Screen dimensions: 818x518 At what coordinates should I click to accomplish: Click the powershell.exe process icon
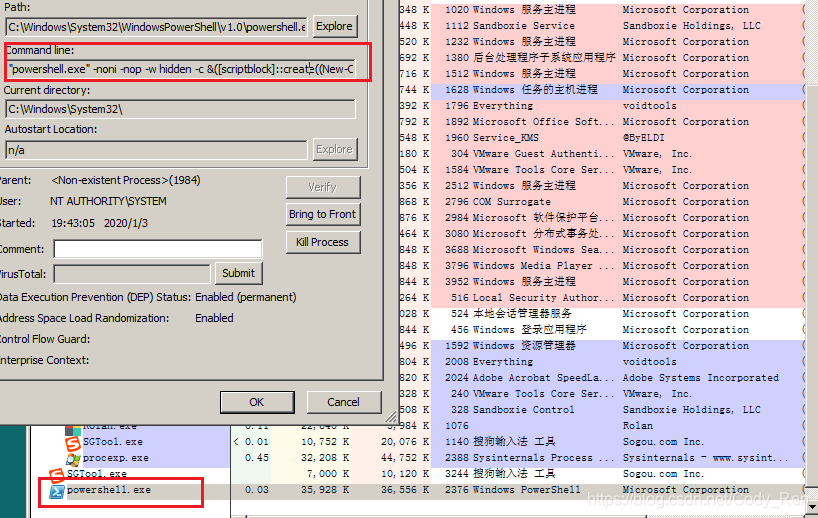56,491
